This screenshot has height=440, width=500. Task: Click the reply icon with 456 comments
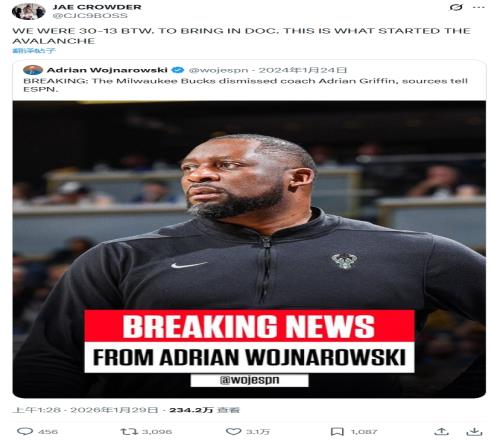(25, 431)
